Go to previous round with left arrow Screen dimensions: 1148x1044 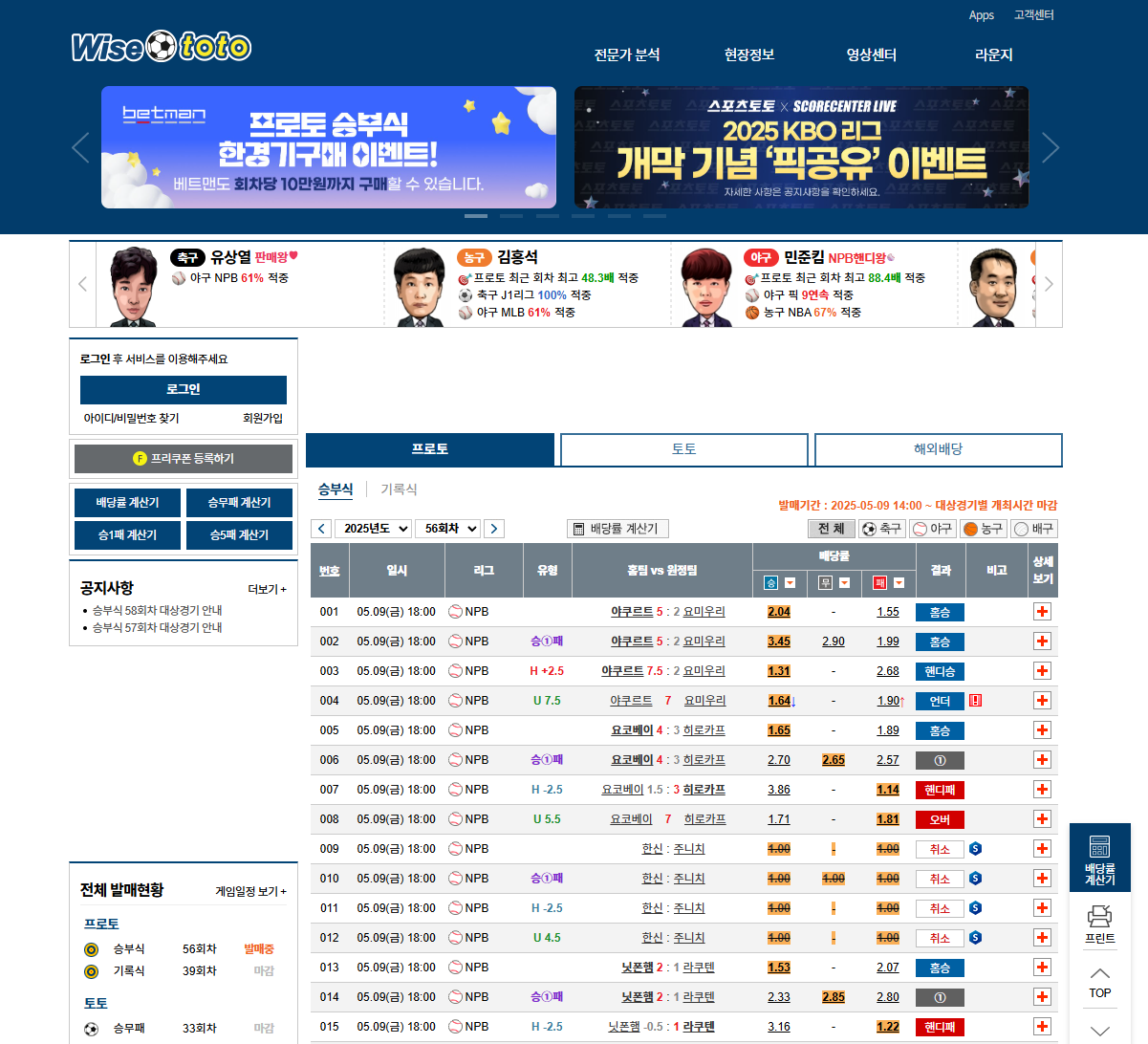(x=321, y=529)
